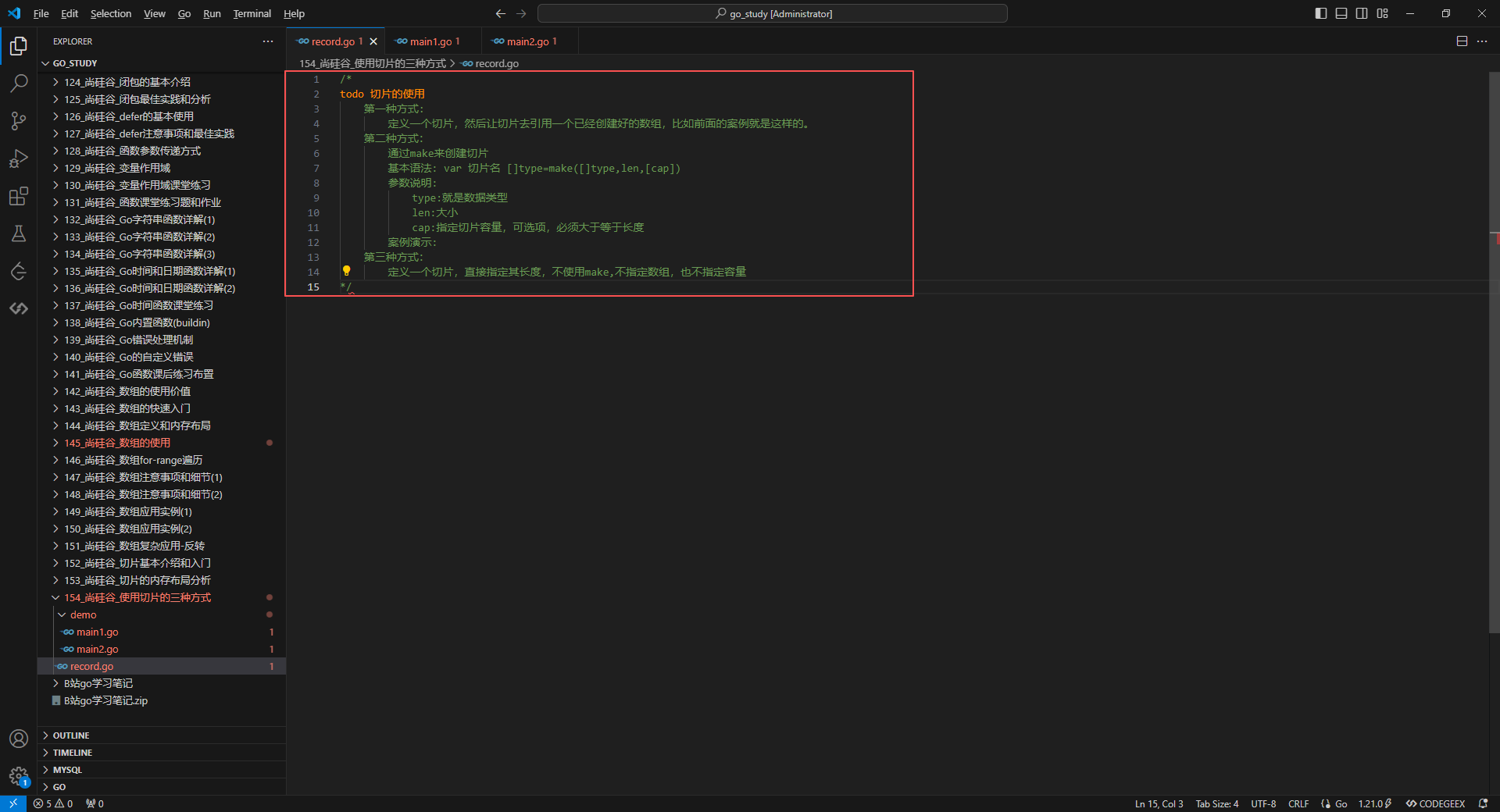Open the View menu
Viewport: 1500px width, 812px height.
click(x=154, y=13)
